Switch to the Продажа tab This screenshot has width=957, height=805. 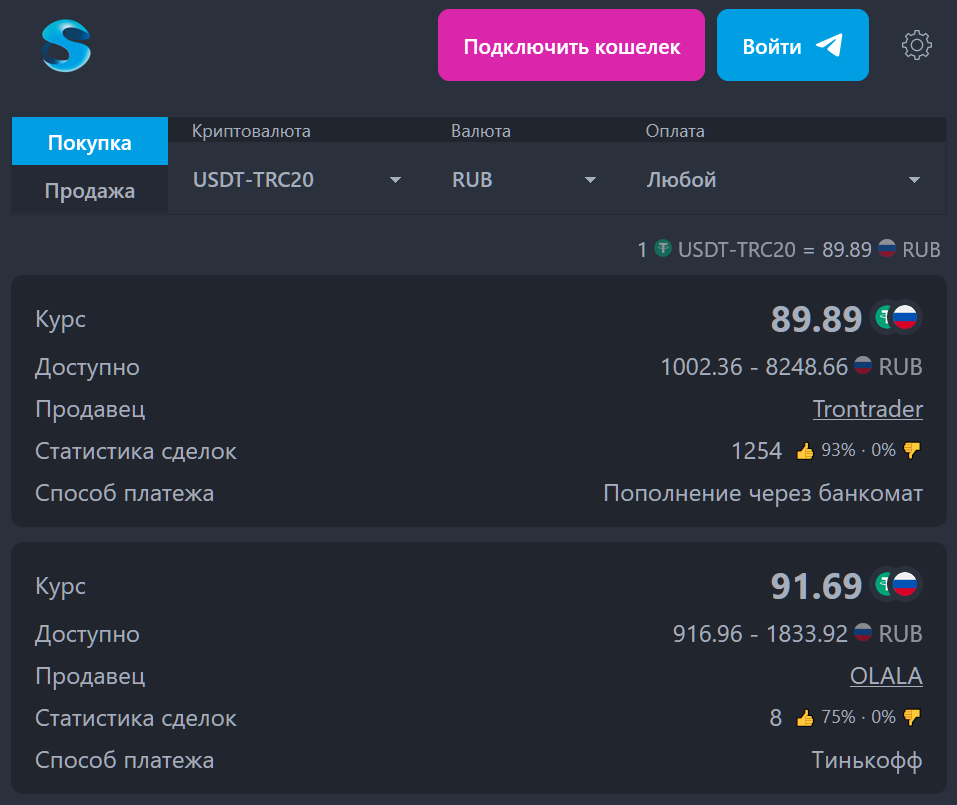pyautogui.click(x=90, y=190)
